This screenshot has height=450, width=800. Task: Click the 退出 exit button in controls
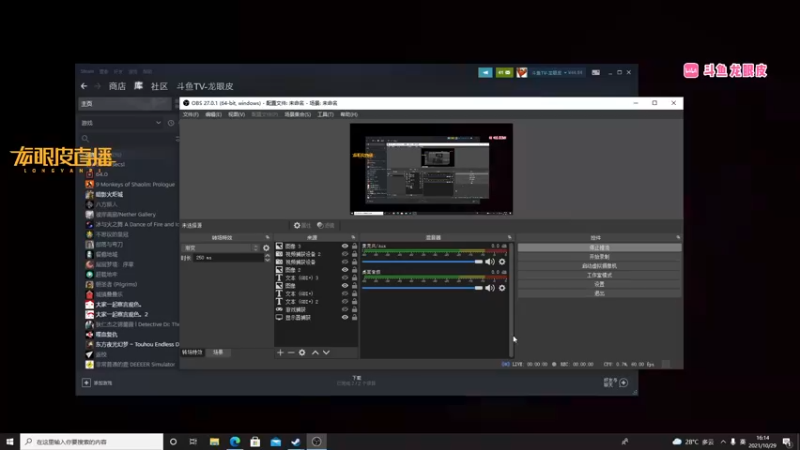599,293
